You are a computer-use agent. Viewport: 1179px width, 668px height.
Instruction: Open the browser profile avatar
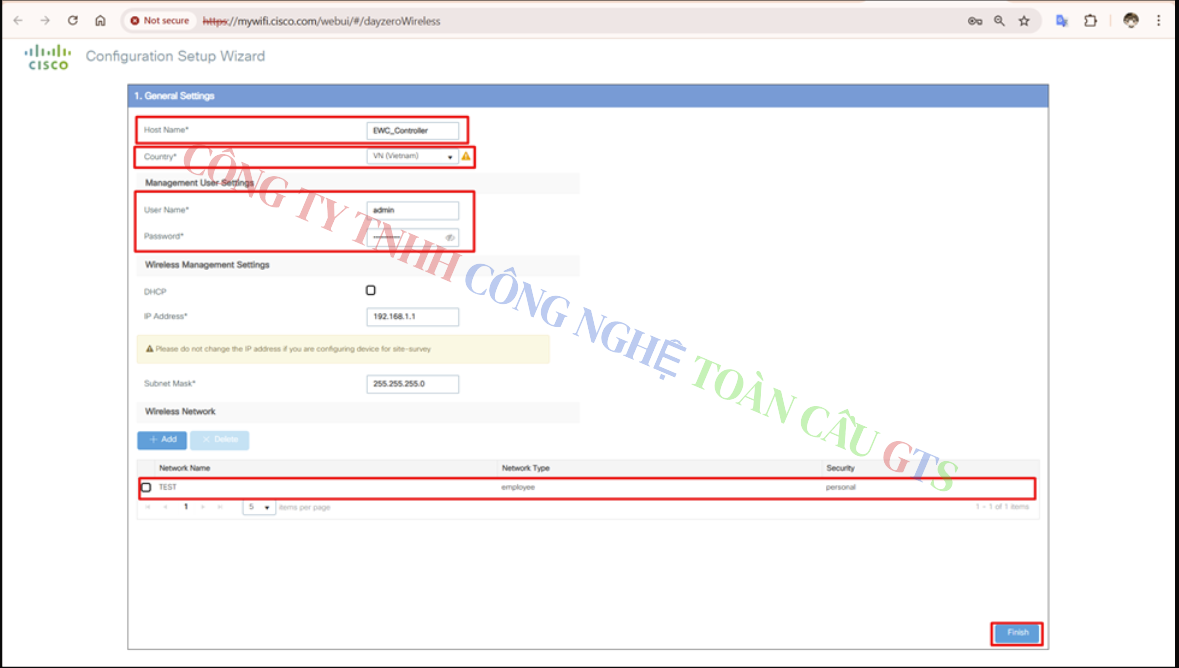1131,21
